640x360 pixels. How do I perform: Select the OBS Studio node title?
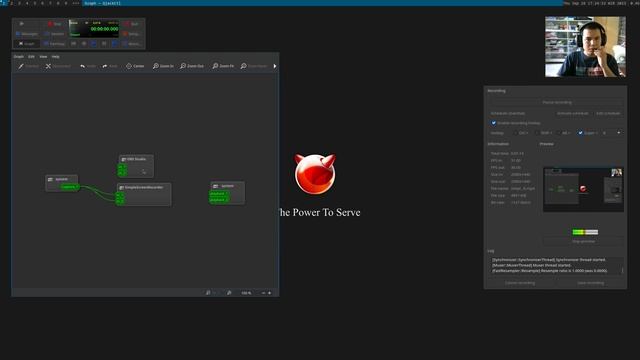[136, 159]
